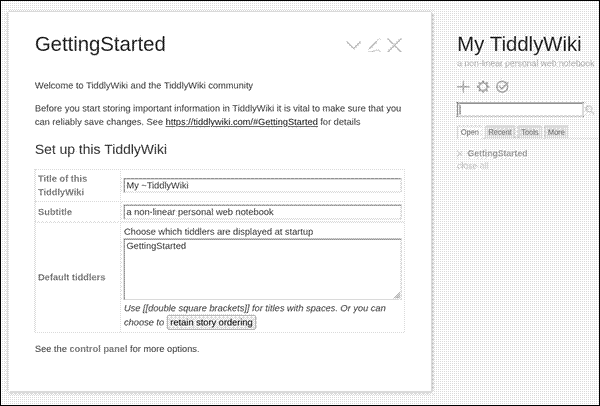Save wiki with the checkmark circle icon
Viewport: 600px width, 406px height.
[x=502, y=87]
